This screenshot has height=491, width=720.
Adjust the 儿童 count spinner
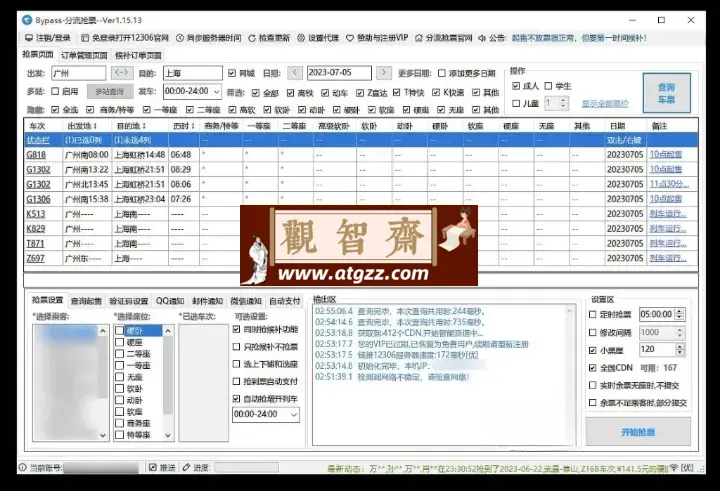point(563,103)
